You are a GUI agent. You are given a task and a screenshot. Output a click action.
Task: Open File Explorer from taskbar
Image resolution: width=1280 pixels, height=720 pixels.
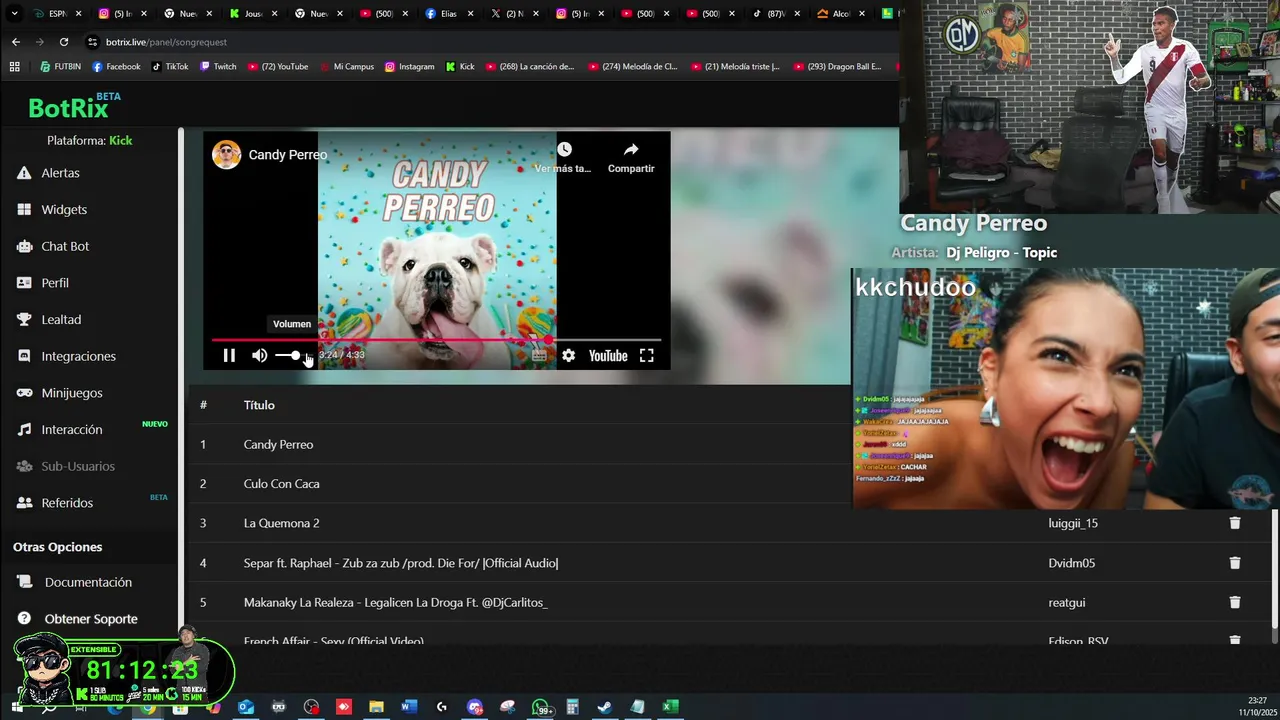(376, 707)
